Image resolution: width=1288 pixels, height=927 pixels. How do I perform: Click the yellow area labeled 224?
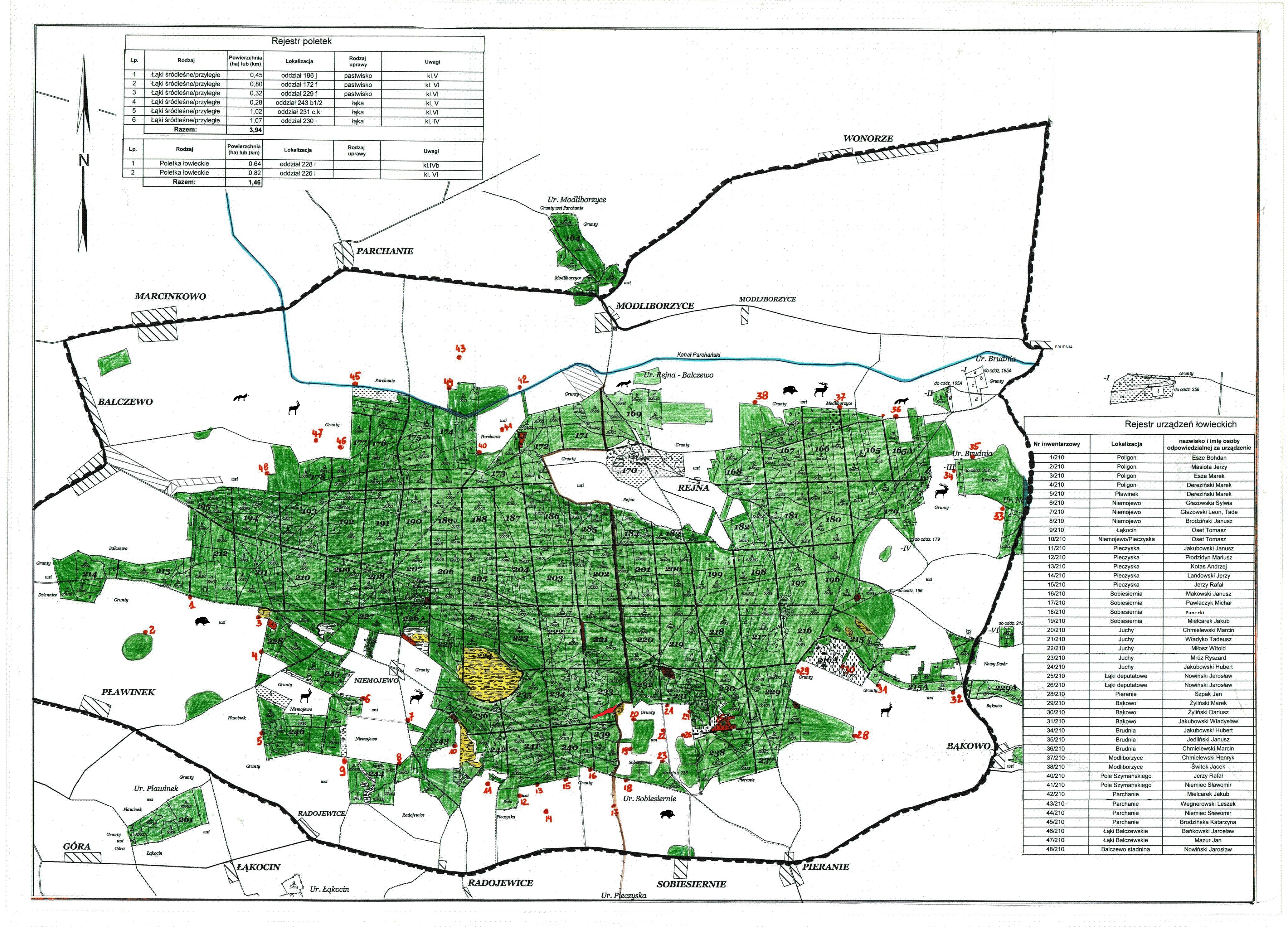[489, 673]
